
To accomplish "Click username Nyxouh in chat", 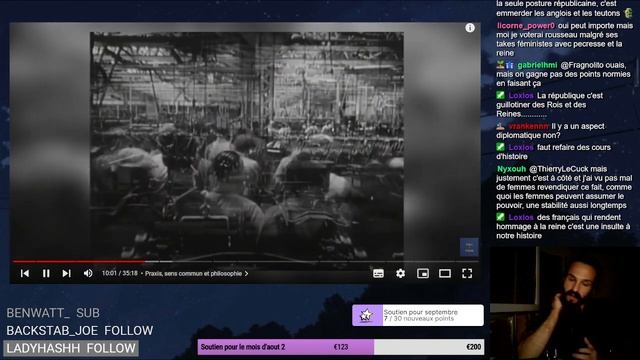I will [x=511, y=169].
